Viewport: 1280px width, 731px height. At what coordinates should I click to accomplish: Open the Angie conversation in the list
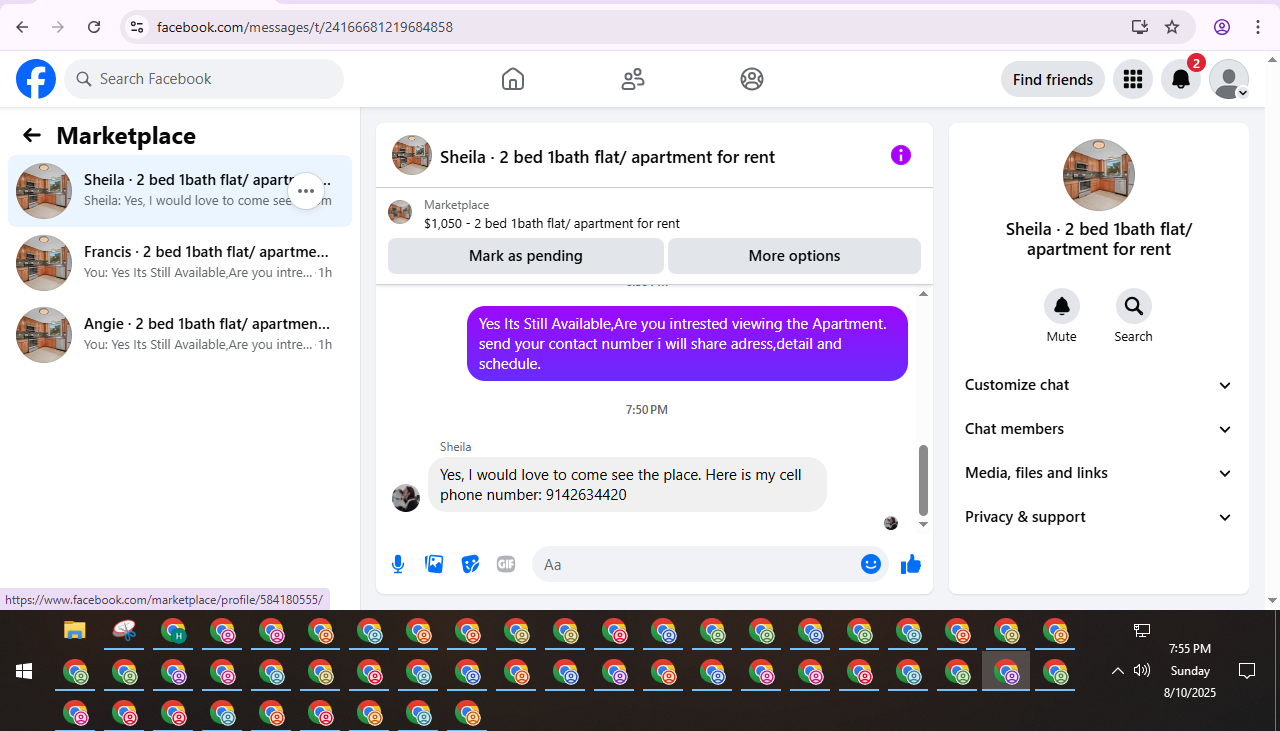click(180, 335)
